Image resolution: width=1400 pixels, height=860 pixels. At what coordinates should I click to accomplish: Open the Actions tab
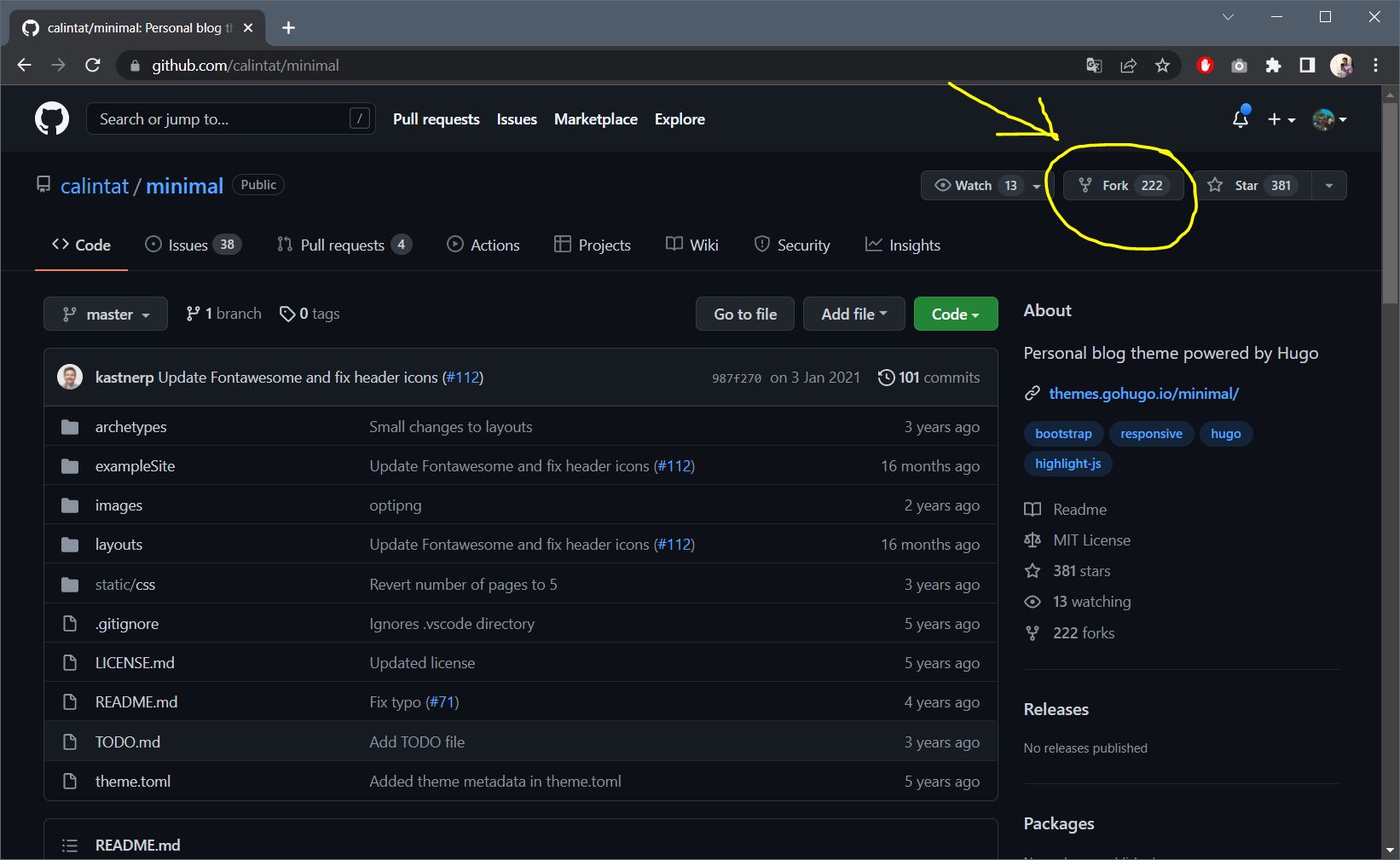pos(483,245)
